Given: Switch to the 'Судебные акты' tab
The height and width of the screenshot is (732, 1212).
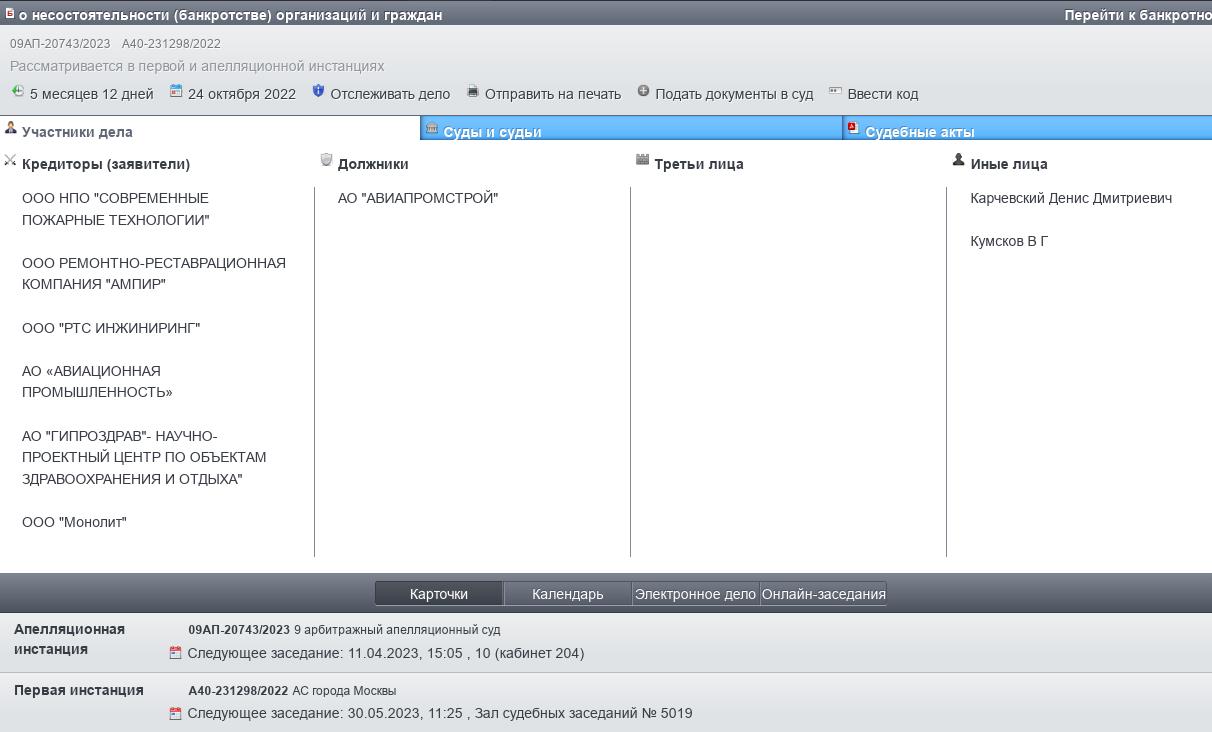Looking at the screenshot, I should pos(1027,129).
